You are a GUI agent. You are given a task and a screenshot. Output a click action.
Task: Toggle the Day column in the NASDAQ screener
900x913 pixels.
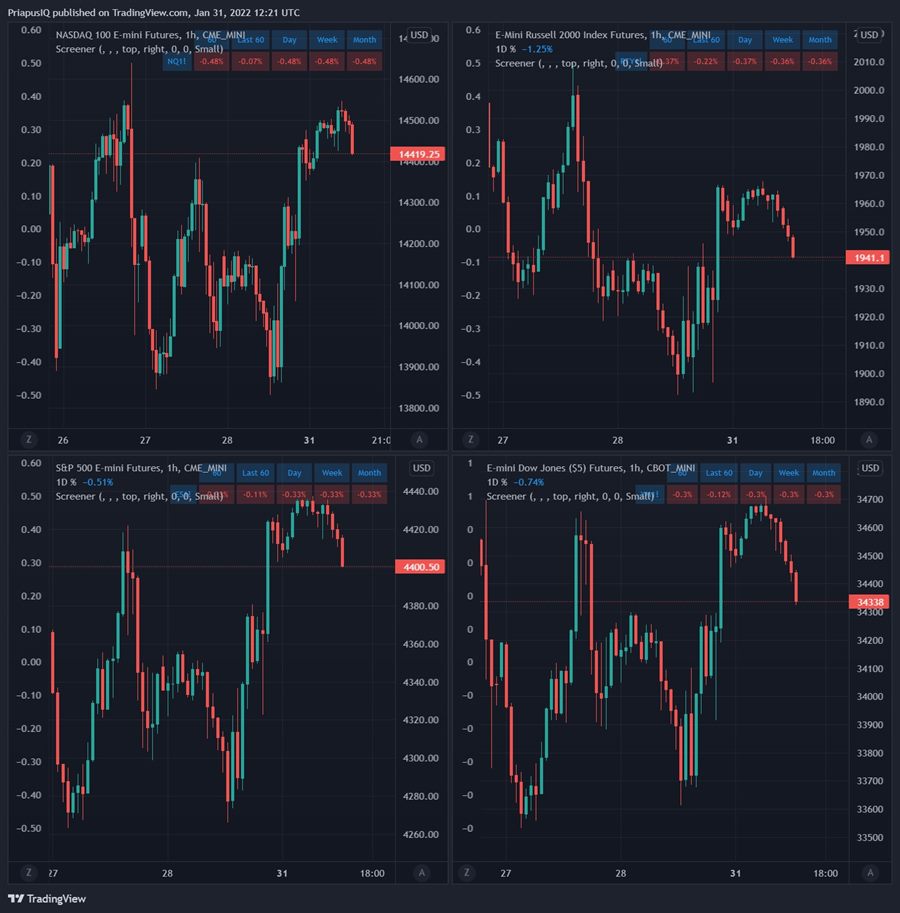pyautogui.click(x=290, y=39)
